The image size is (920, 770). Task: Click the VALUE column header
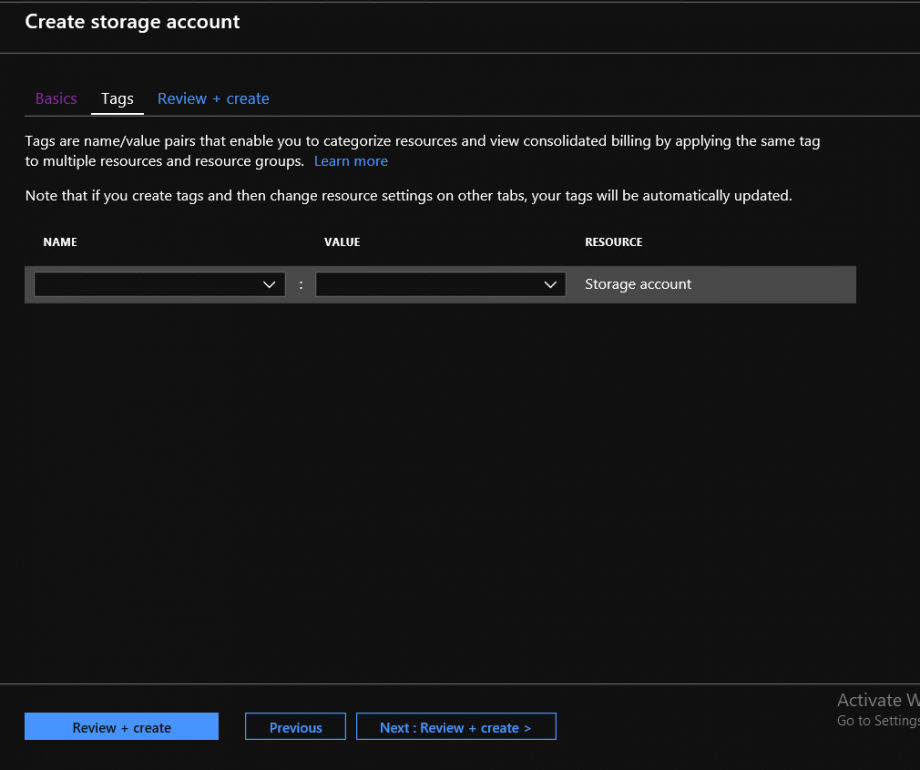pyautogui.click(x=342, y=242)
